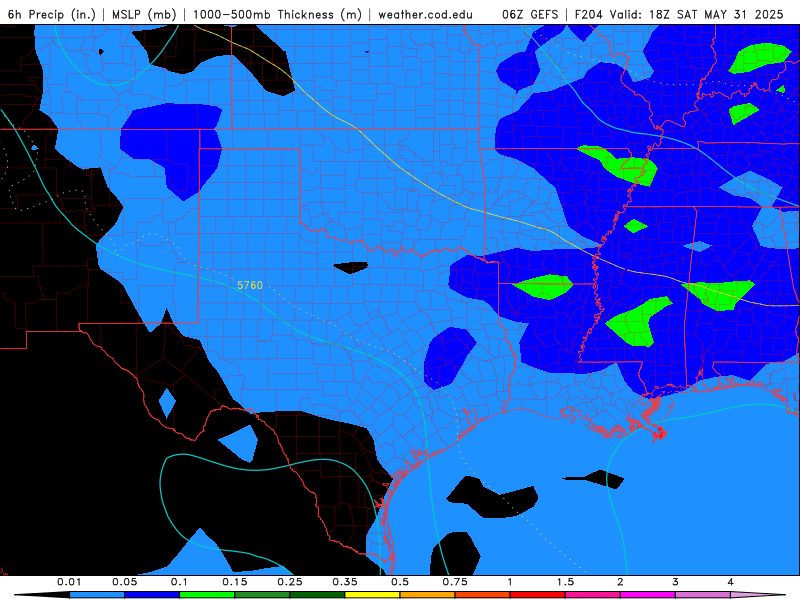Select the dark green 0.25–0.35 legend swatch
800x600 pixels.
coord(317,595)
